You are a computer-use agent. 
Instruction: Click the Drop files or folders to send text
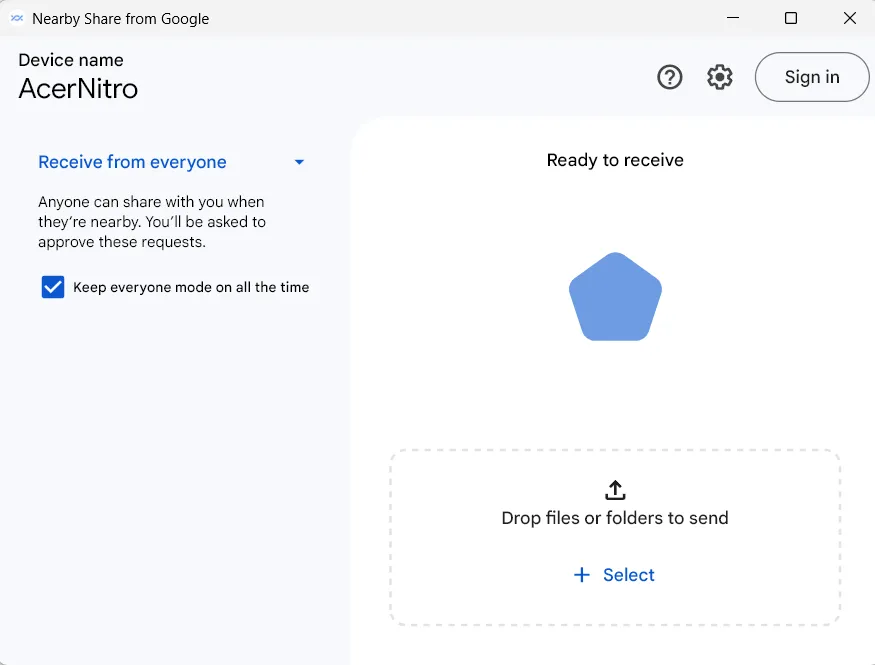(615, 518)
